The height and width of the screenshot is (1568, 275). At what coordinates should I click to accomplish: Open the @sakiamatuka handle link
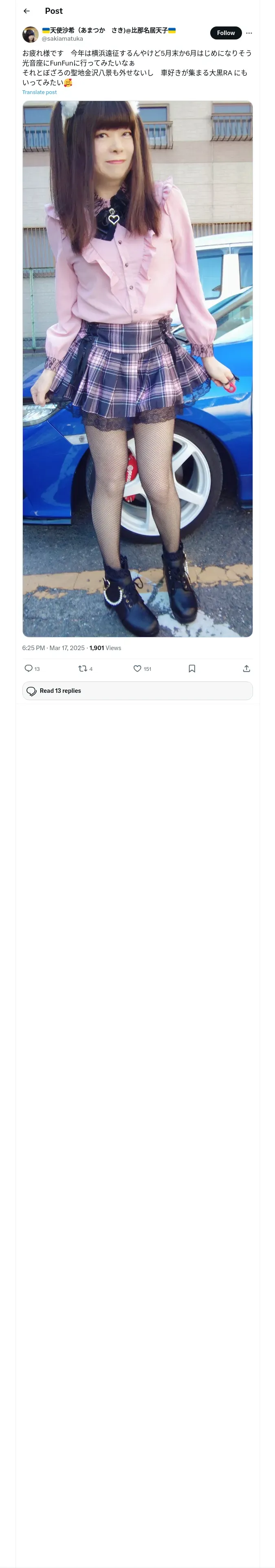(62, 39)
